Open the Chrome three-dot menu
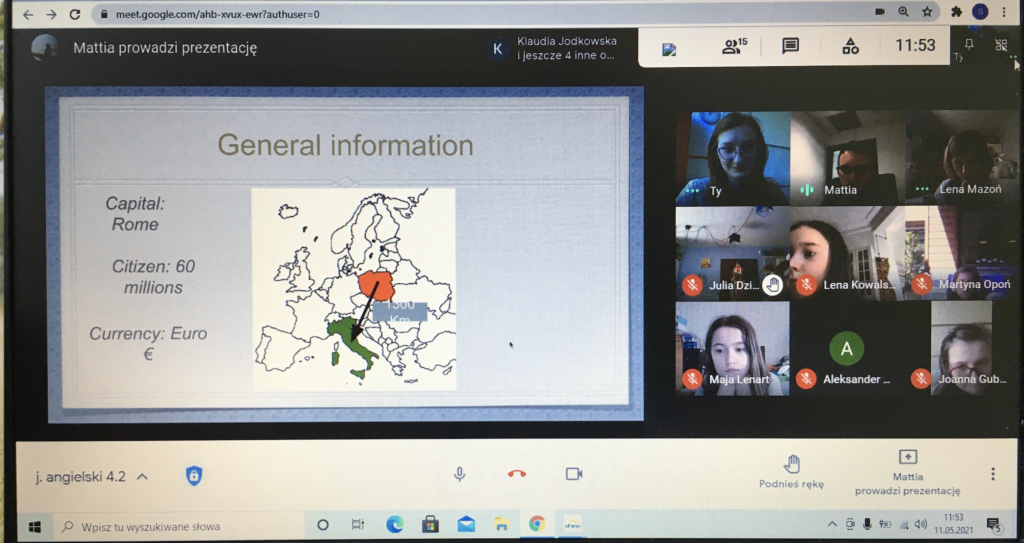 click(x=1004, y=12)
